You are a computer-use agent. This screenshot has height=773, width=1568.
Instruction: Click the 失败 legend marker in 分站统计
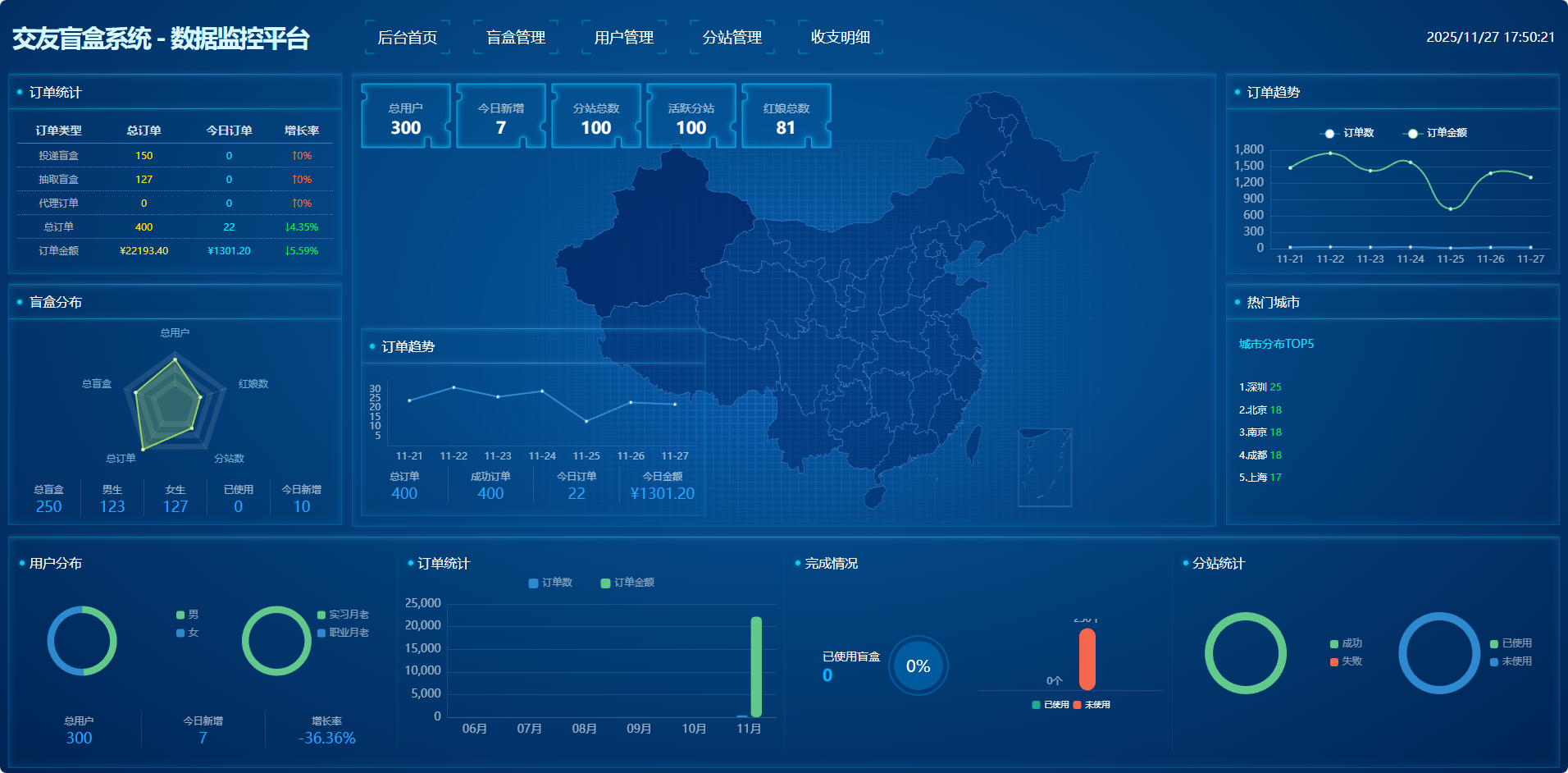point(1334,661)
